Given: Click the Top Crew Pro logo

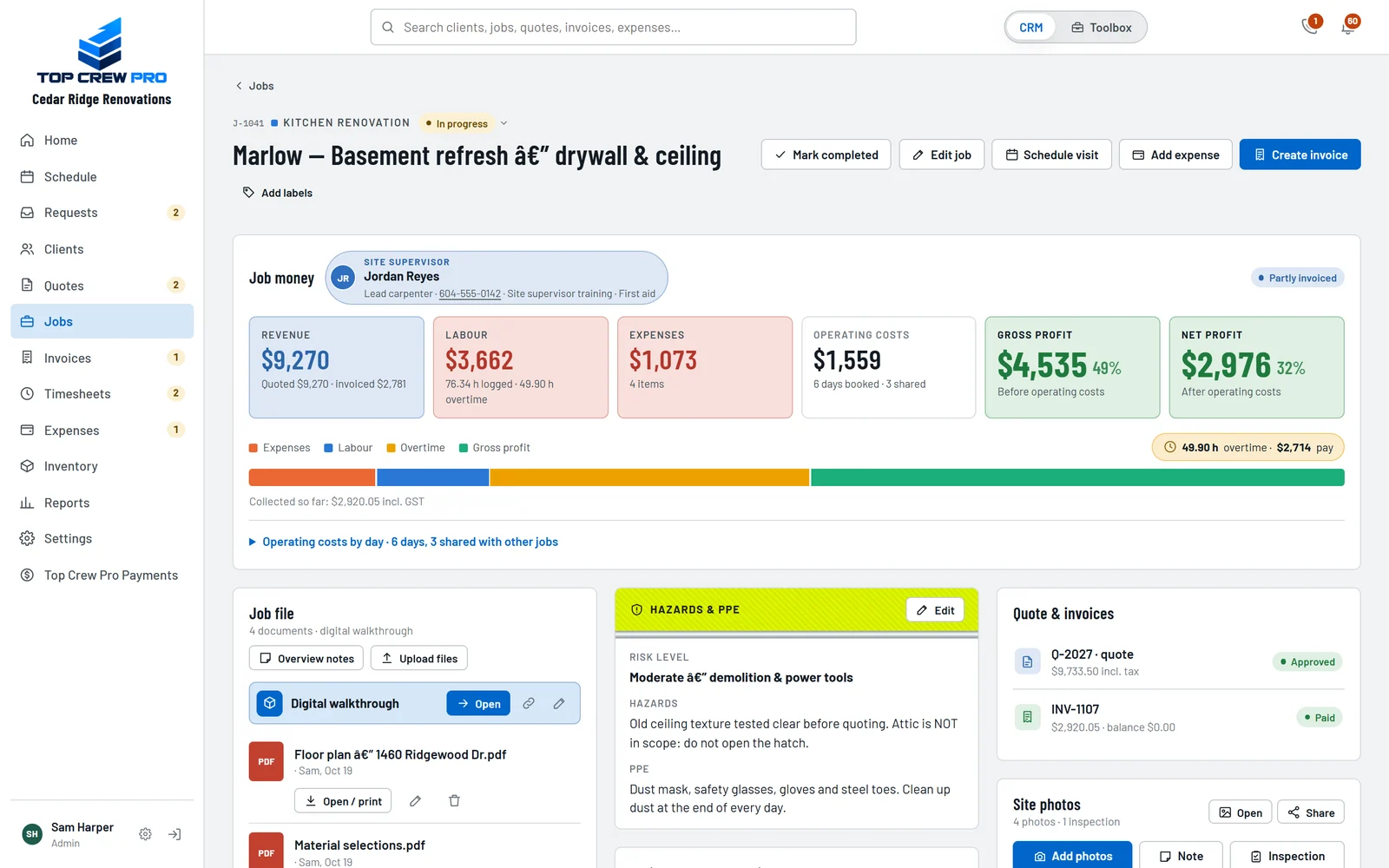Looking at the screenshot, I should point(102,50).
